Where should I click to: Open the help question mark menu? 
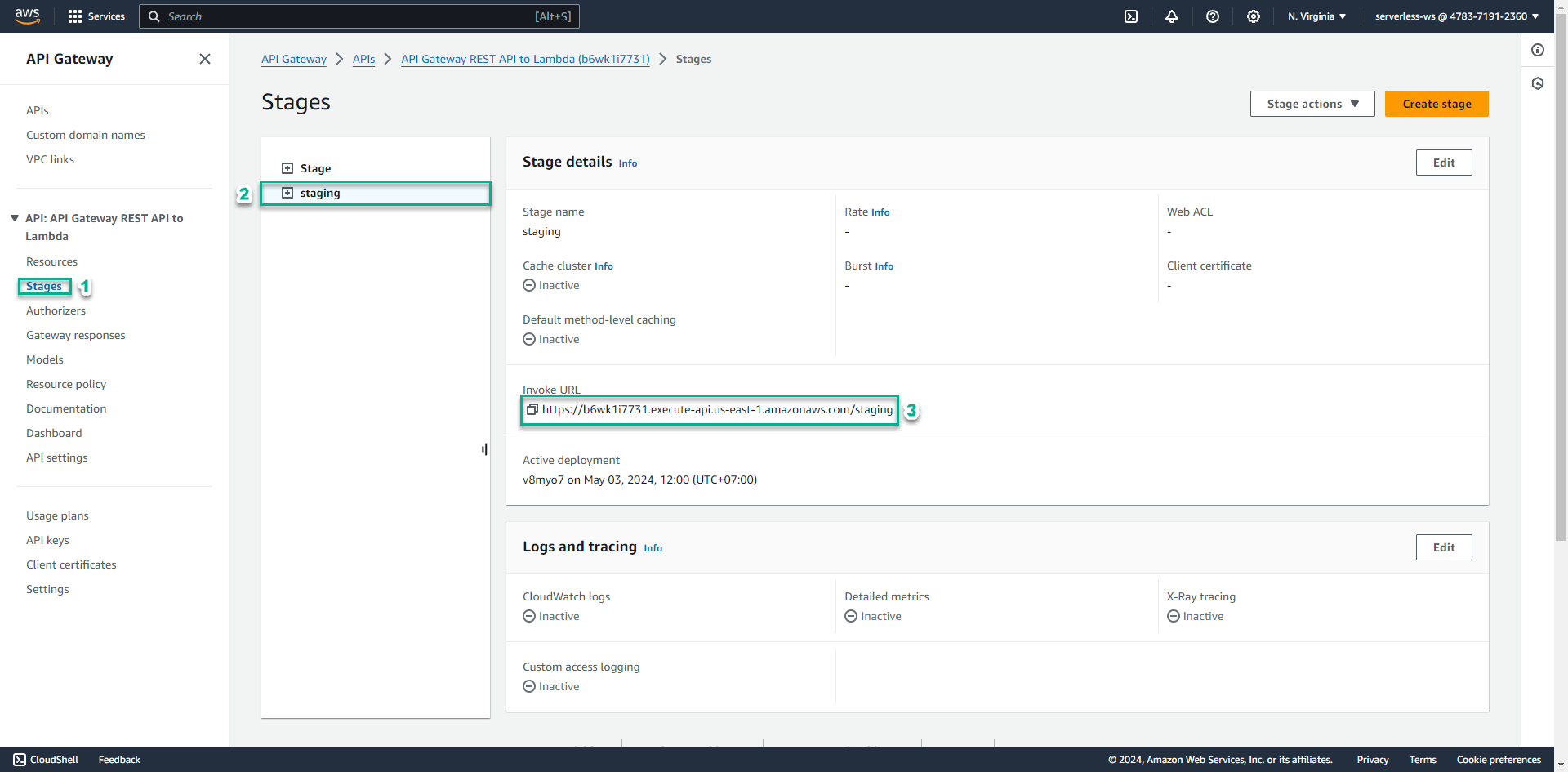pos(1213,16)
